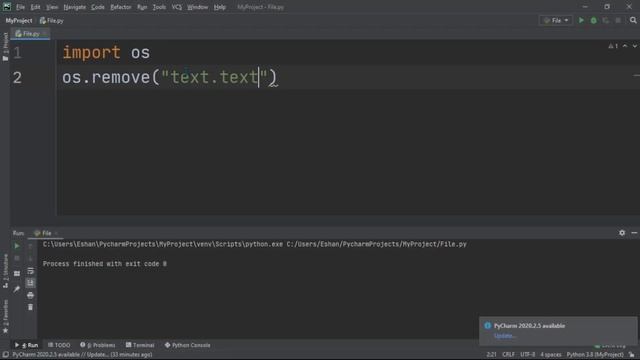Open the Python Console tool window tab
Screen dimensions: 640x360
pyautogui.click(x=187, y=345)
